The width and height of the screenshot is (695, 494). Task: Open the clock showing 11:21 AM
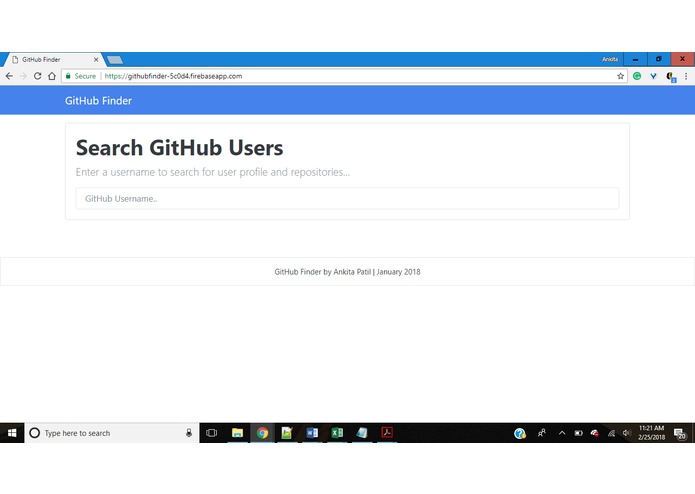[x=651, y=433]
